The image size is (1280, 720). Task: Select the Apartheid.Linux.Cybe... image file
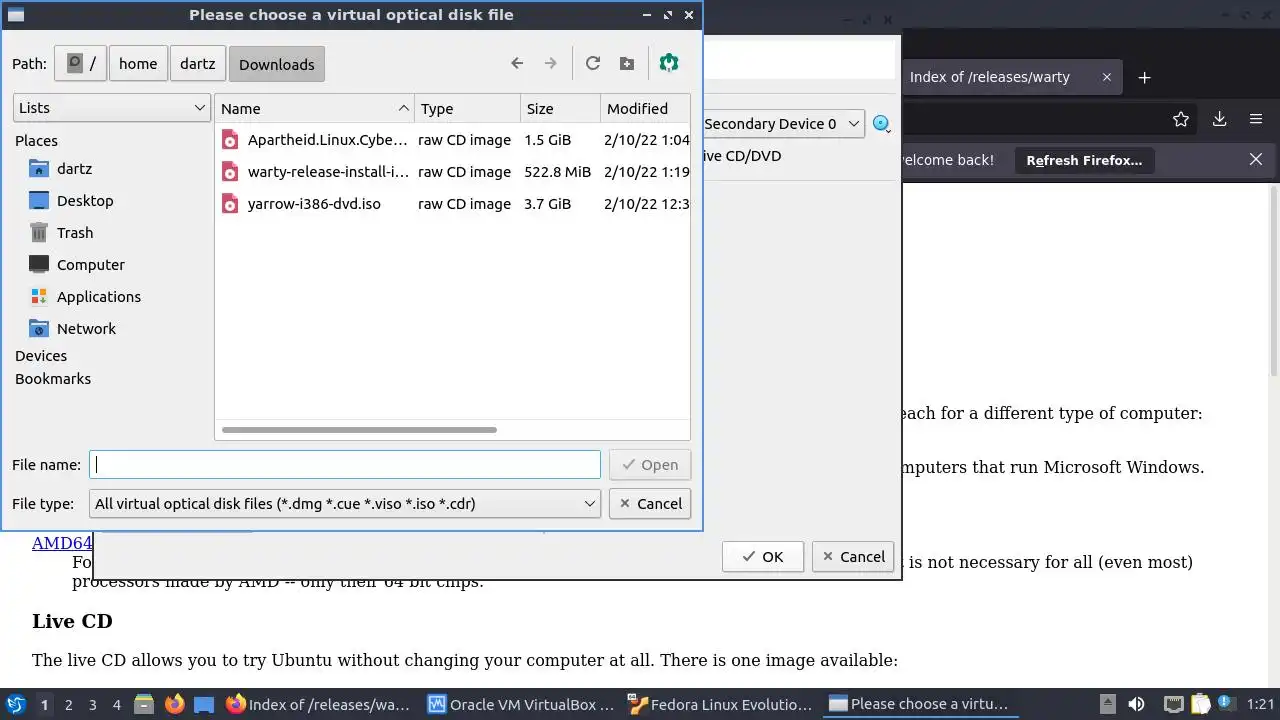[328, 140]
